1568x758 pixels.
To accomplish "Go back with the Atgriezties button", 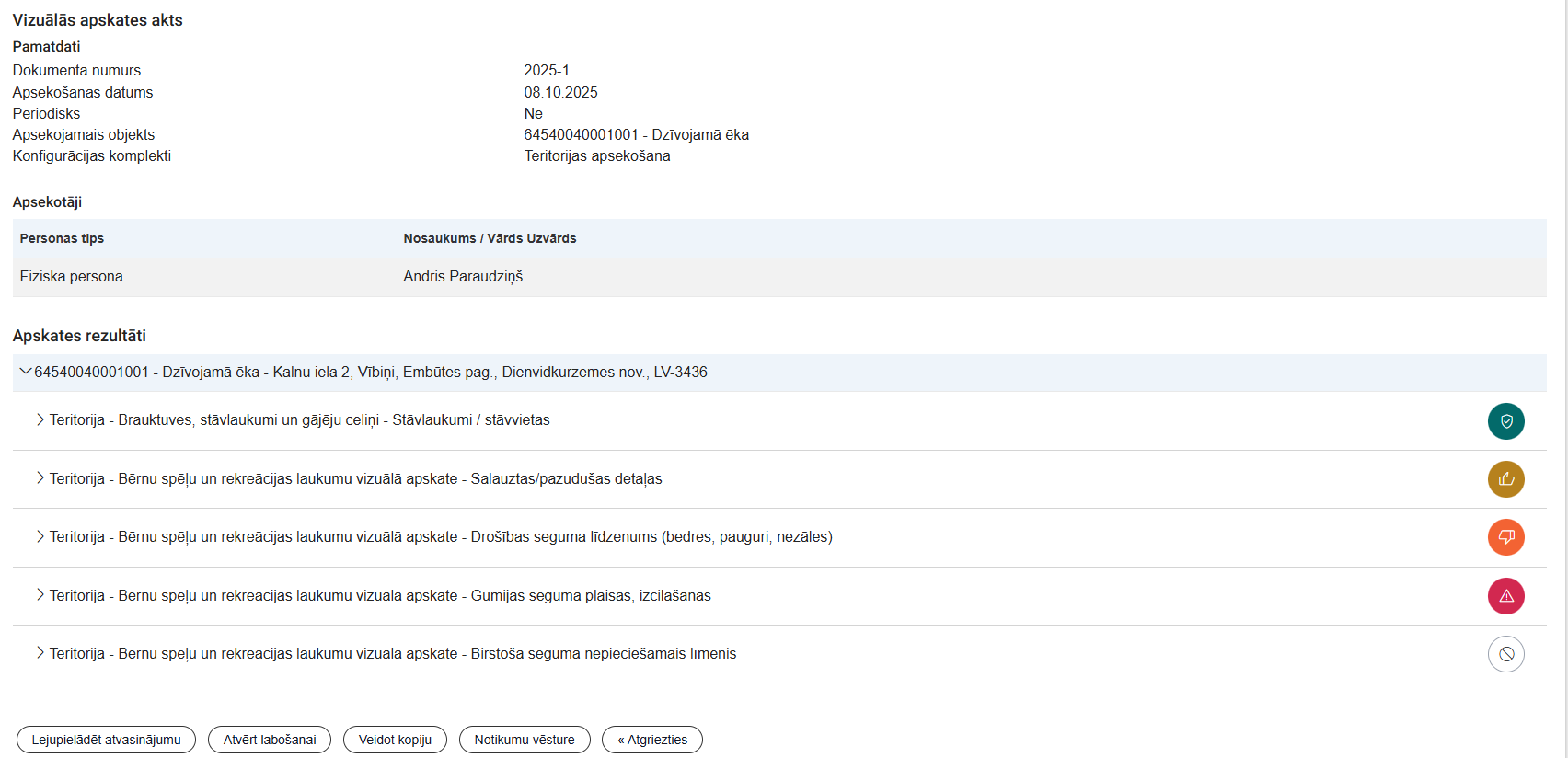I will pyautogui.click(x=652, y=740).
